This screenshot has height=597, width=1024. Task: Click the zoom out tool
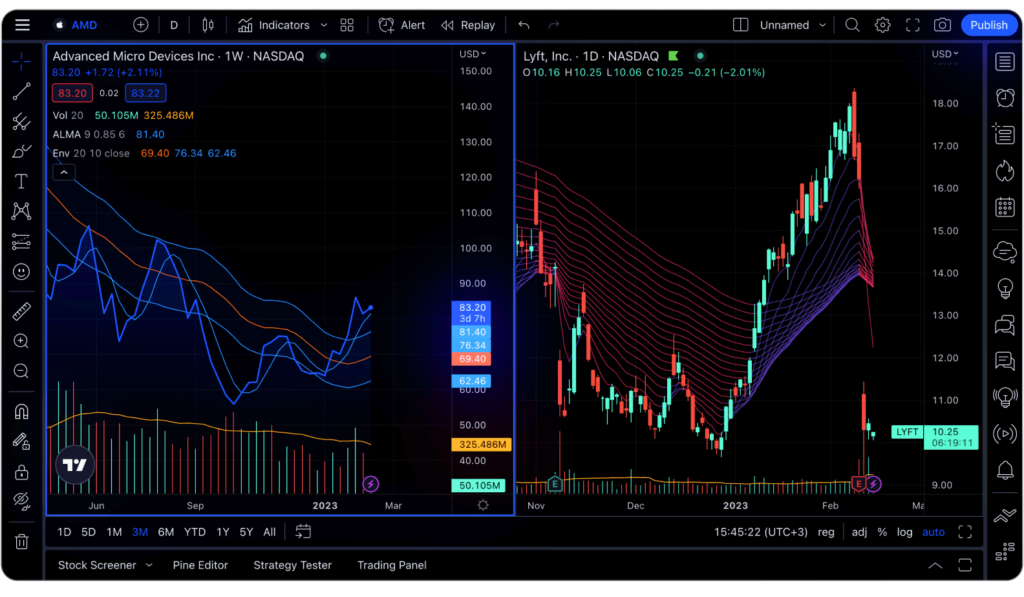pyautogui.click(x=22, y=371)
